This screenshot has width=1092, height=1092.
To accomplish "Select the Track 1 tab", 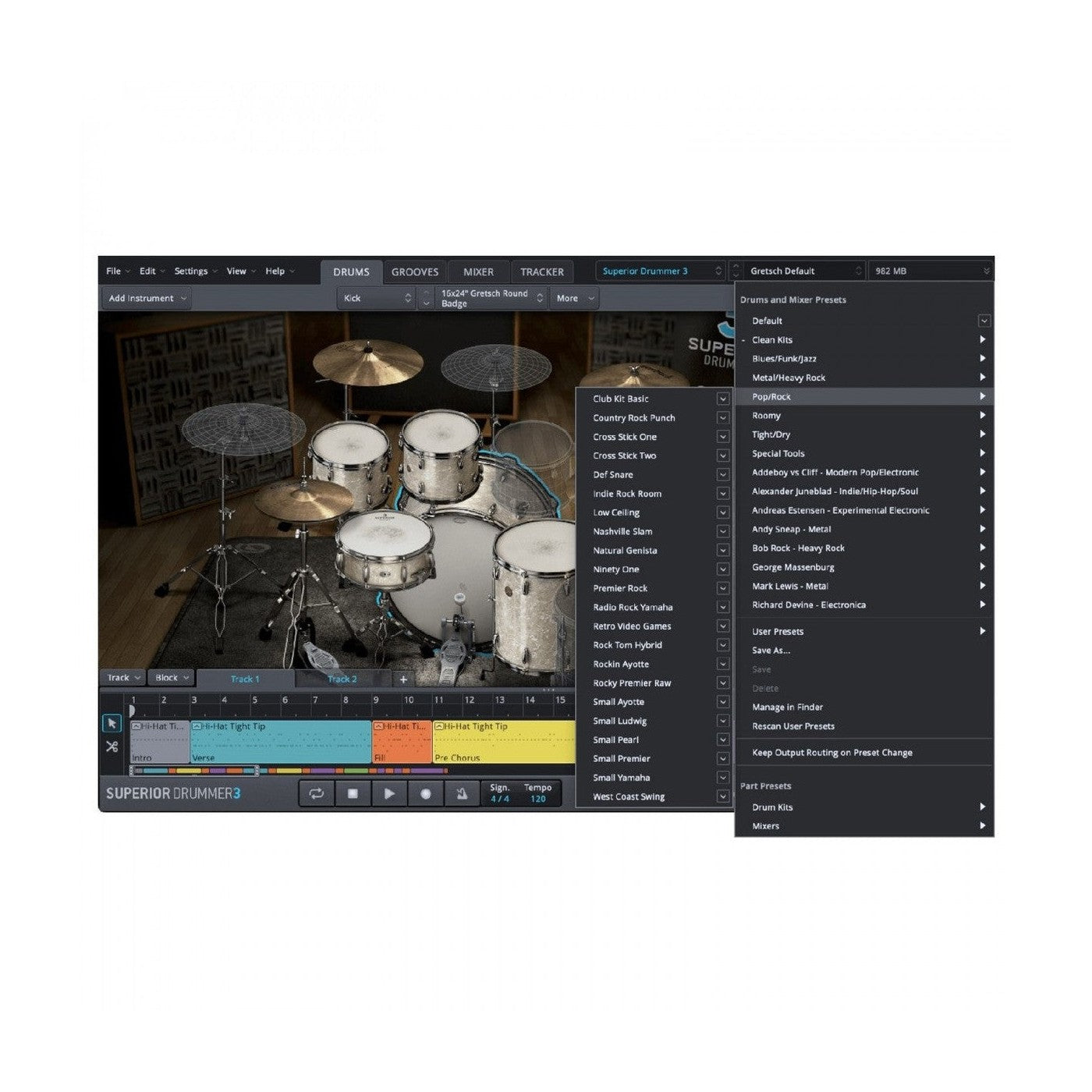I will click(245, 679).
